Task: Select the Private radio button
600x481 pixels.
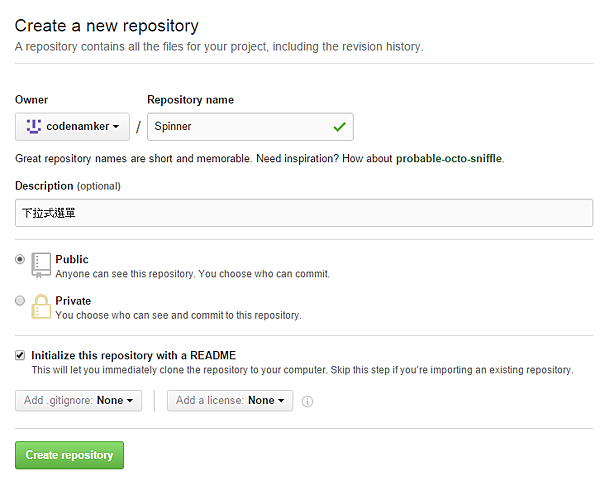Action: click(20, 300)
